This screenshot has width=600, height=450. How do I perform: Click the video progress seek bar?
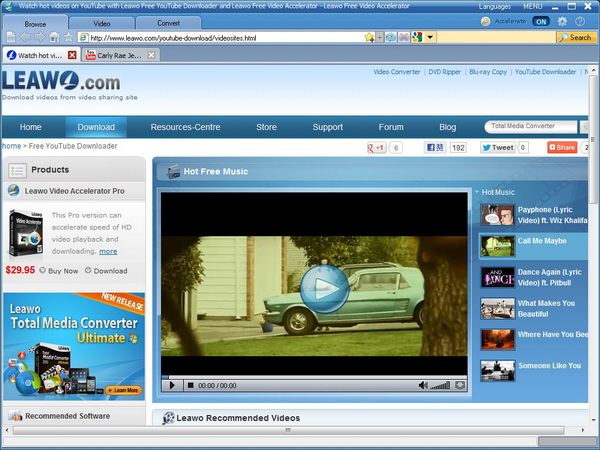(314, 377)
